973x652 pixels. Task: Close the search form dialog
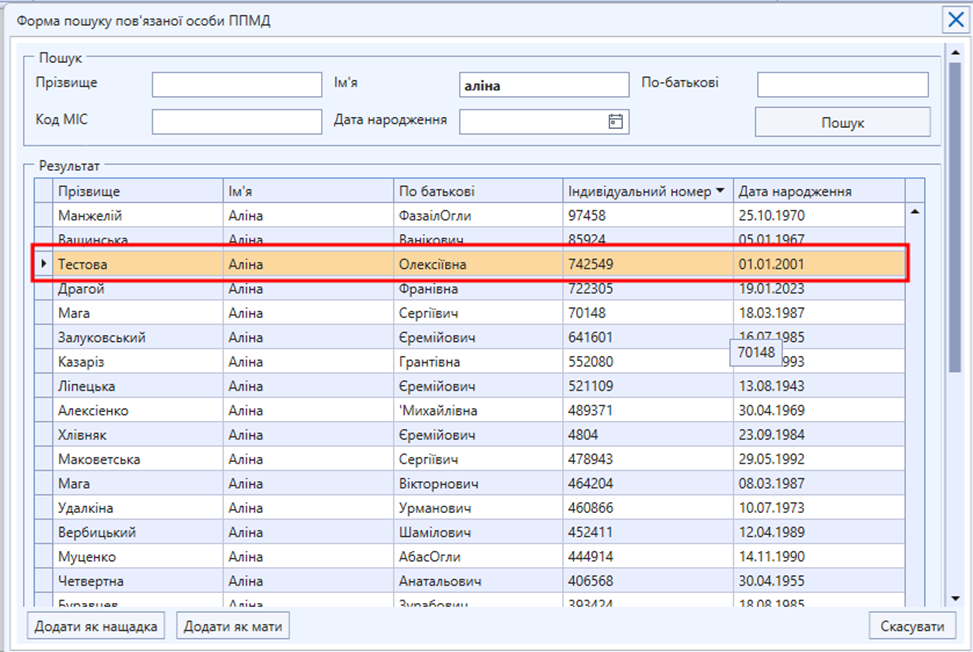coord(956,20)
